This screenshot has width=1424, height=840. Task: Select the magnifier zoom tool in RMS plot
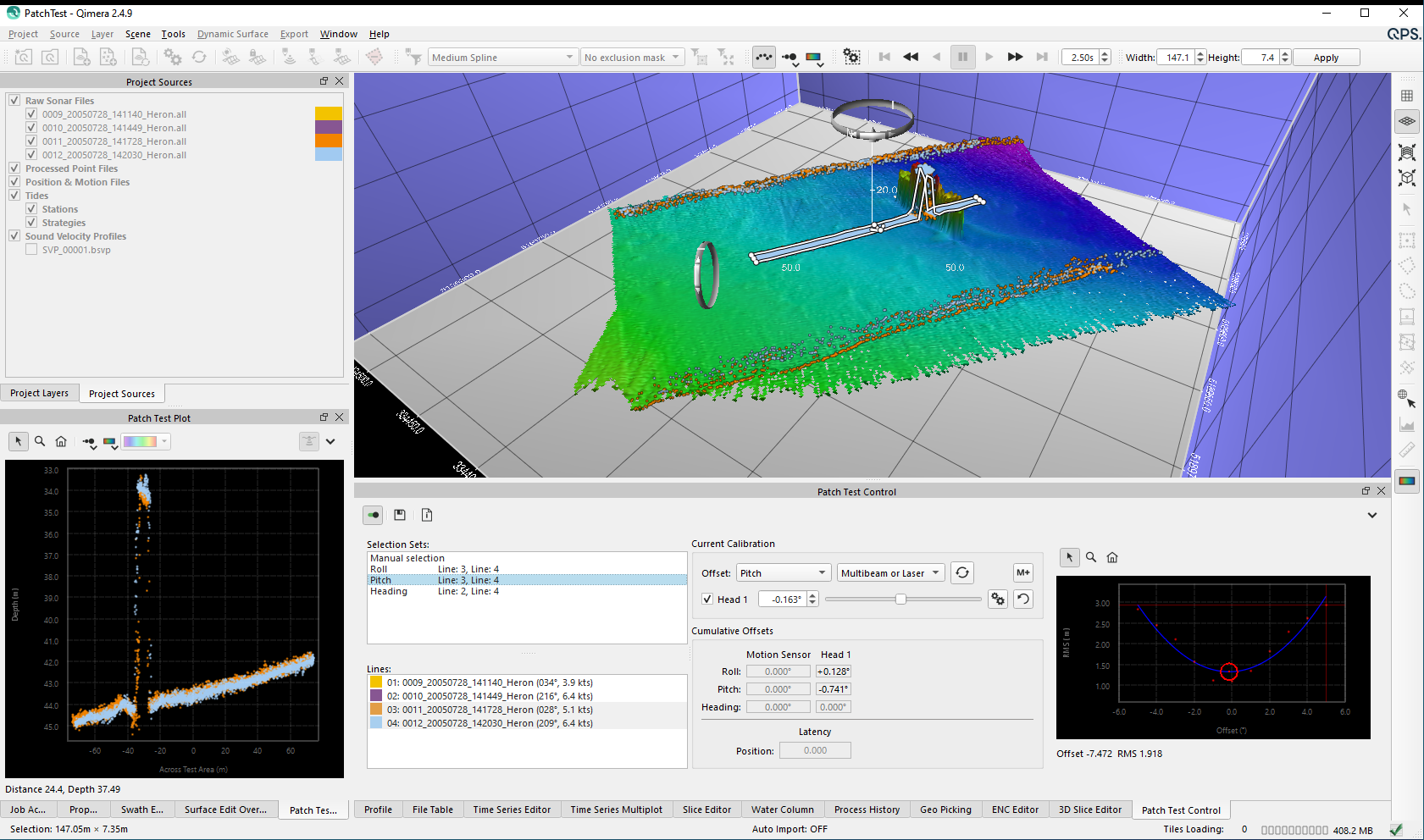pyautogui.click(x=1091, y=557)
